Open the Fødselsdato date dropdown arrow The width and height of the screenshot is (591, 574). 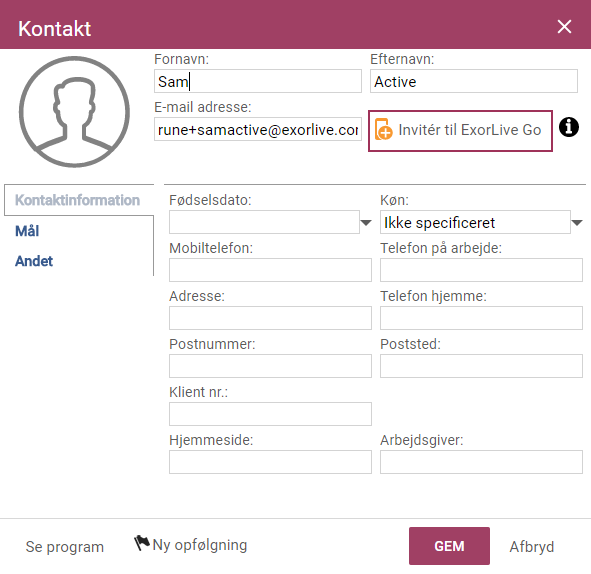(x=366, y=222)
